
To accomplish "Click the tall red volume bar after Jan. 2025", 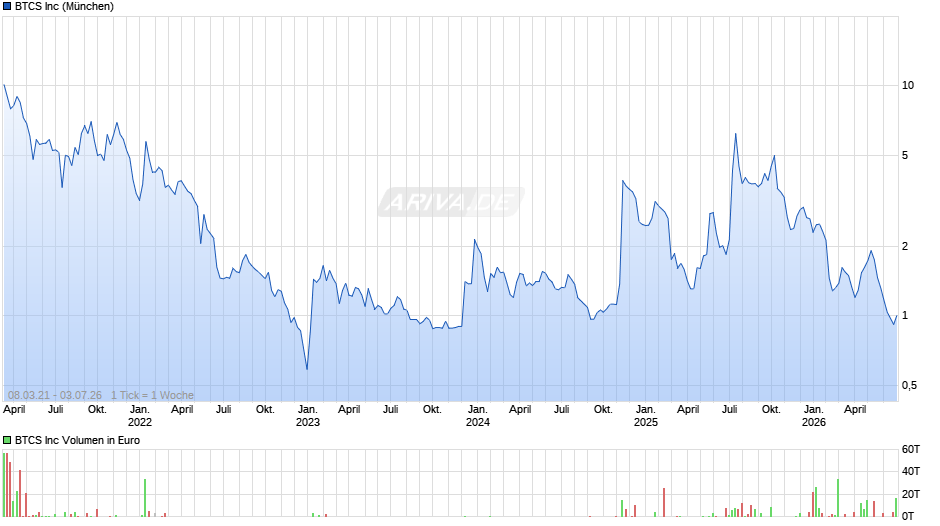I will (664, 503).
